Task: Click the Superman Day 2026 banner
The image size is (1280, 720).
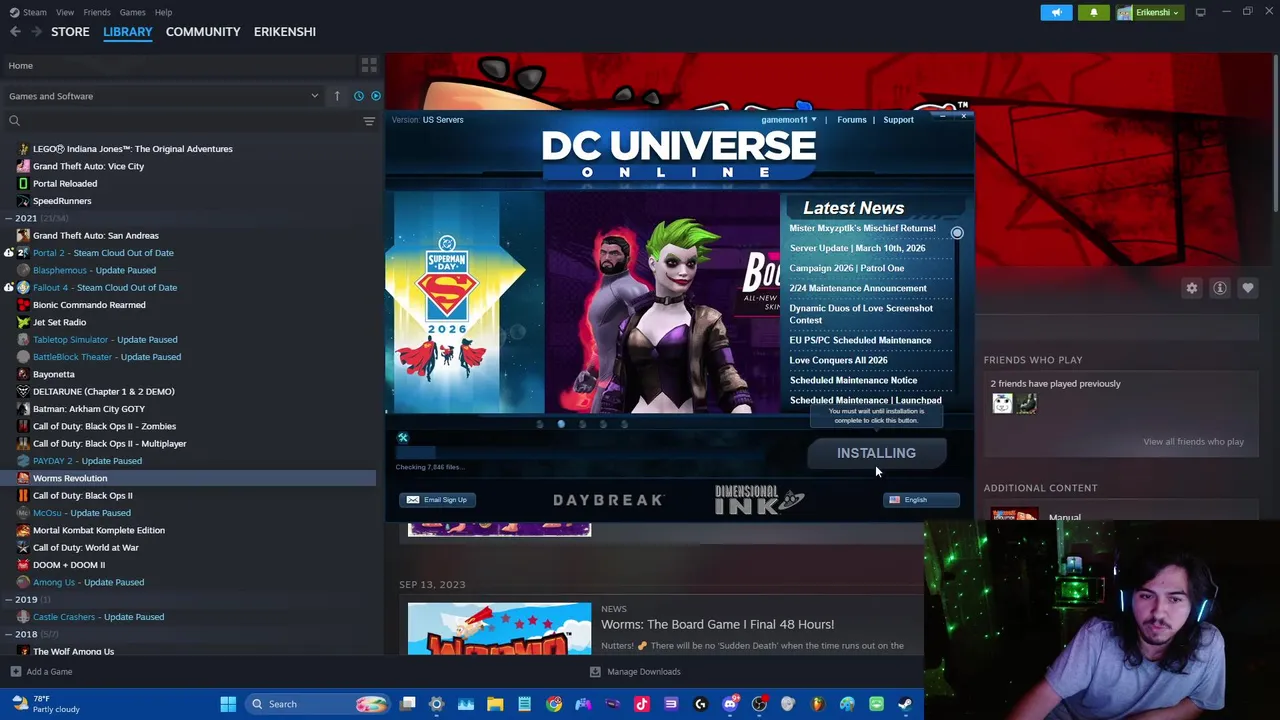Action: click(x=461, y=303)
